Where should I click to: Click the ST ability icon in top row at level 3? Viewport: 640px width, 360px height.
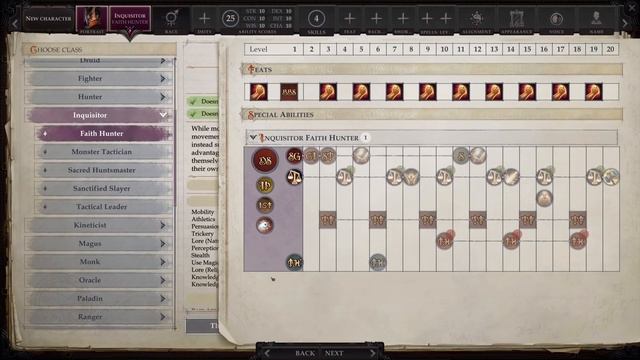(x=328, y=156)
